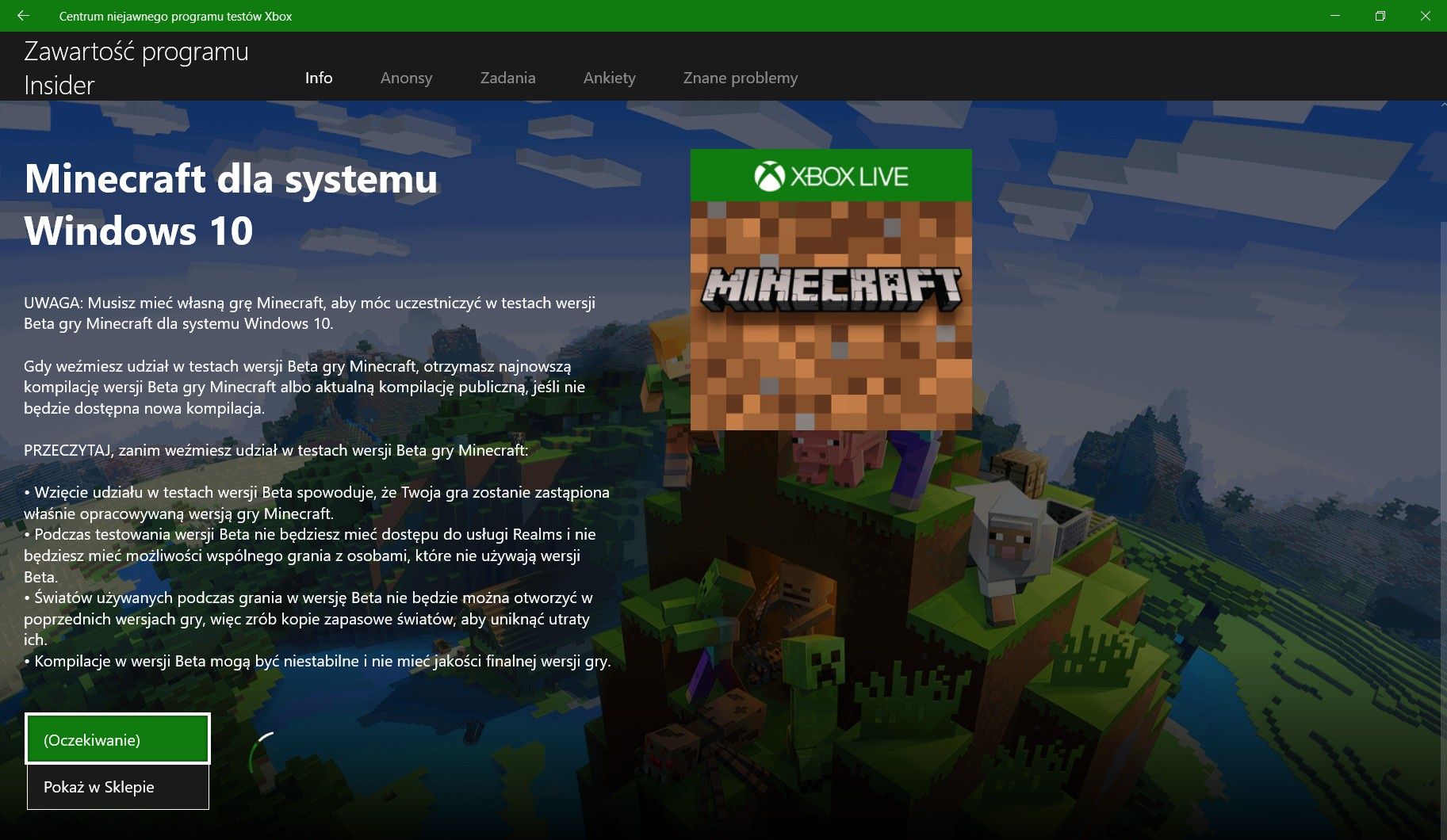The width and height of the screenshot is (1447, 840).
Task: Click the PRZECZYTAJ line of text
Action: pos(275,450)
